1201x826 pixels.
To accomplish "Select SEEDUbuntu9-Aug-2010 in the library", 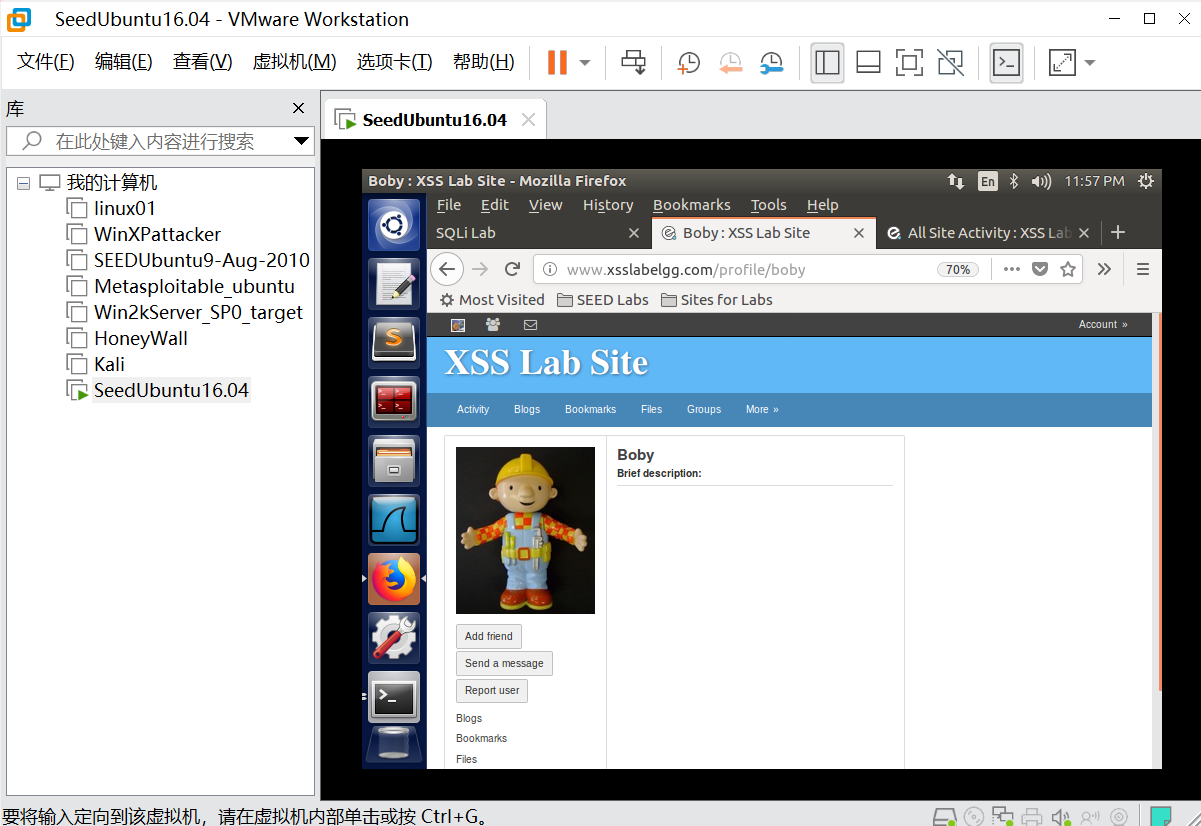I will click(x=201, y=260).
